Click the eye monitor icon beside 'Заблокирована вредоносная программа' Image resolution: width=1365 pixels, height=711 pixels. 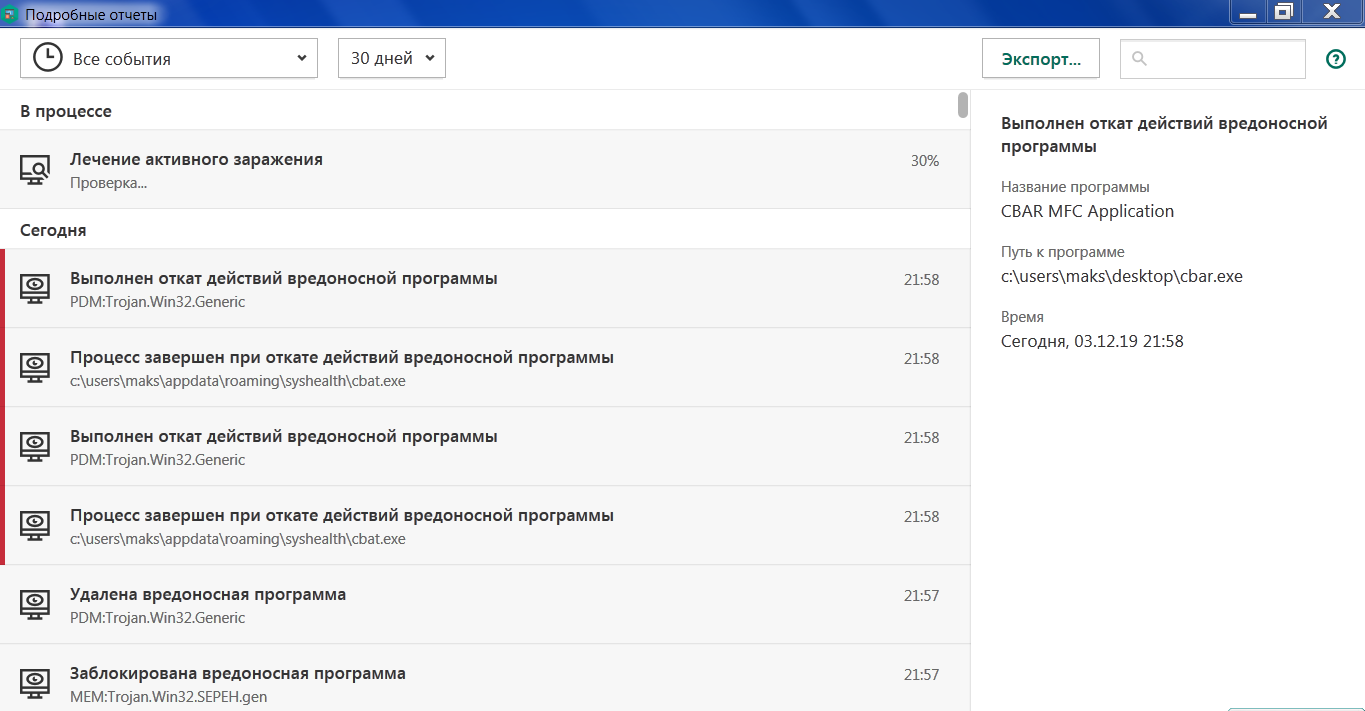click(x=36, y=684)
